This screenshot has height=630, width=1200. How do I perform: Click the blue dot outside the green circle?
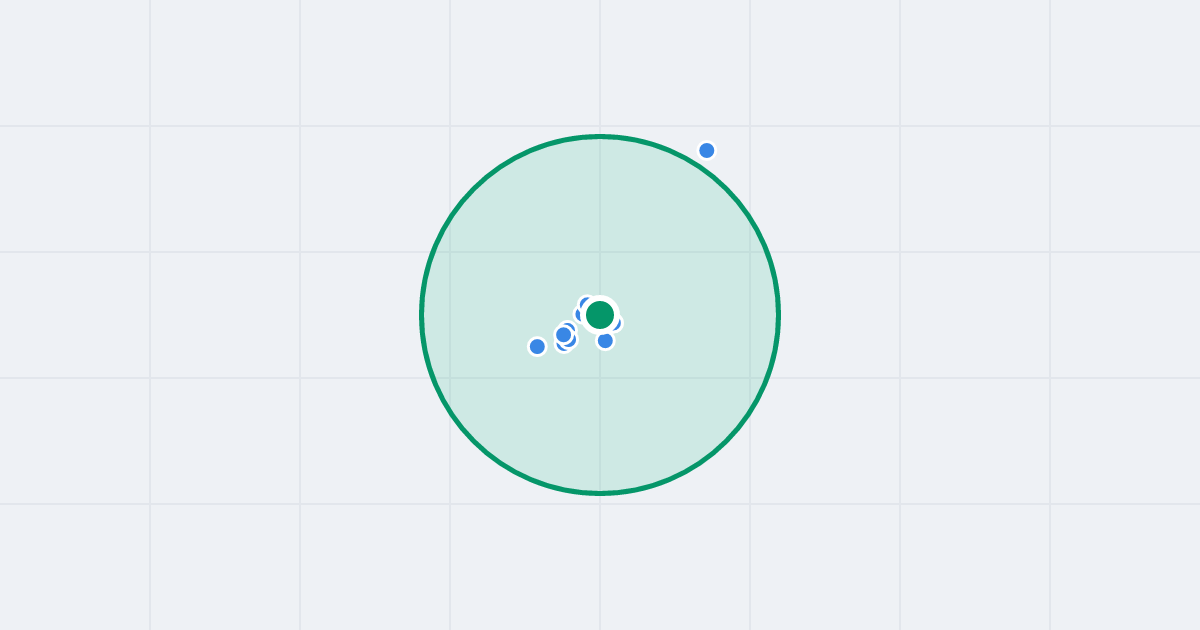707,150
